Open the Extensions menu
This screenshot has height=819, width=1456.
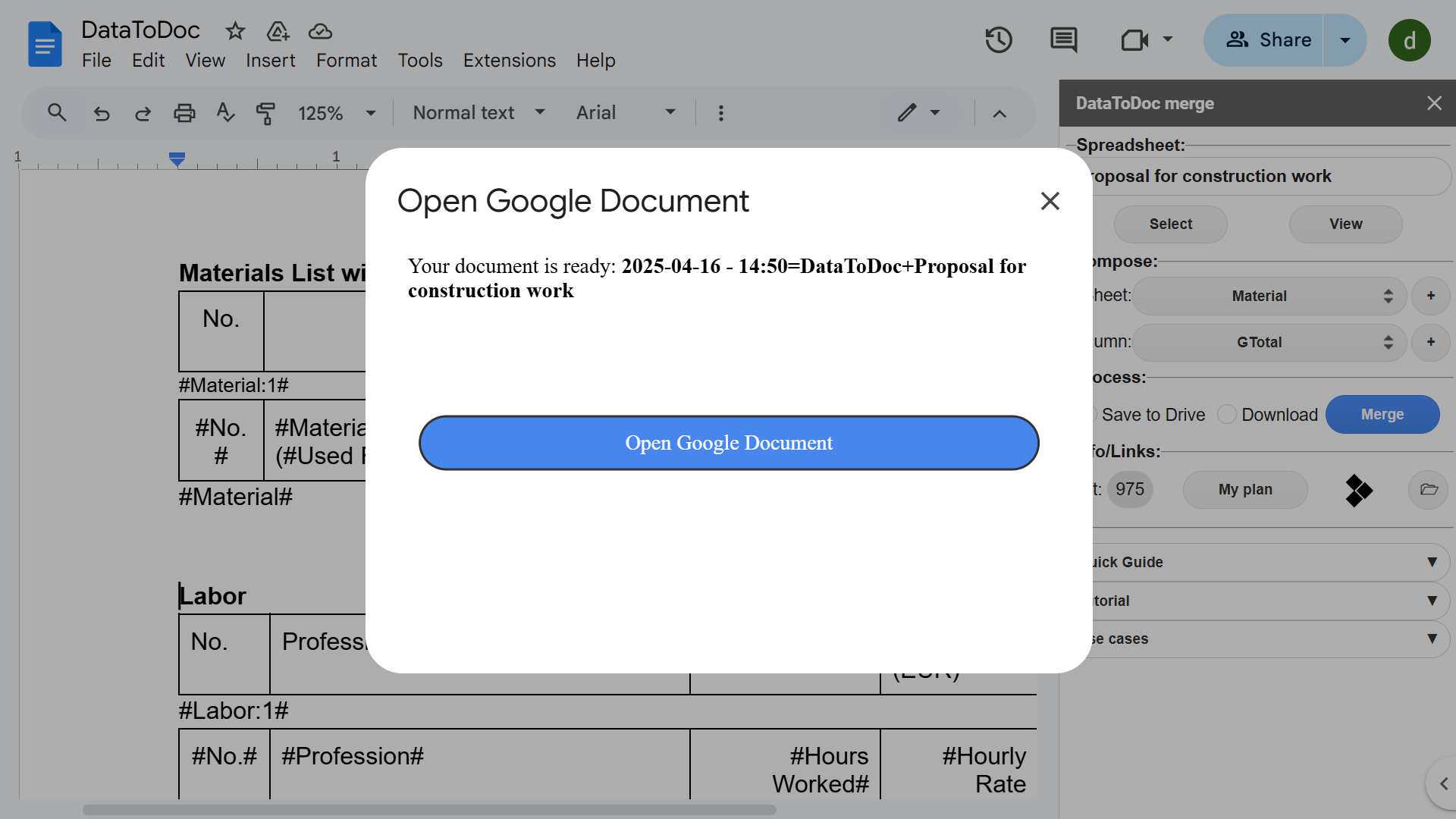pyautogui.click(x=510, y=61)
